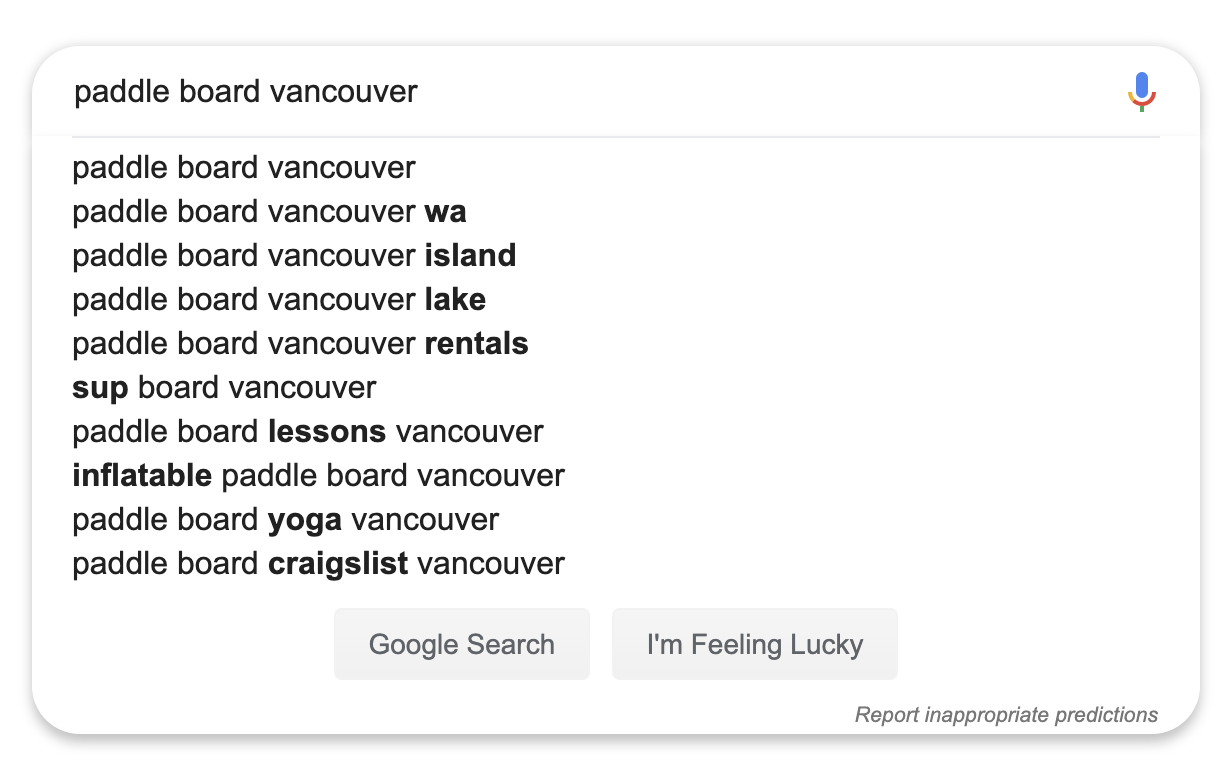Click the search input field text
Image resolution: width=1232 pixels, height=772 pixels.
click(246, 92)
